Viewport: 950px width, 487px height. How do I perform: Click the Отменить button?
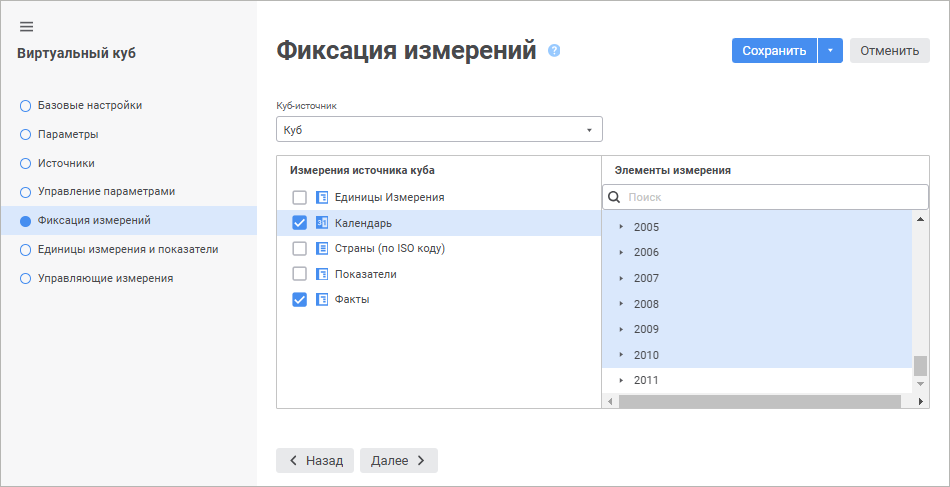(889, 51)
